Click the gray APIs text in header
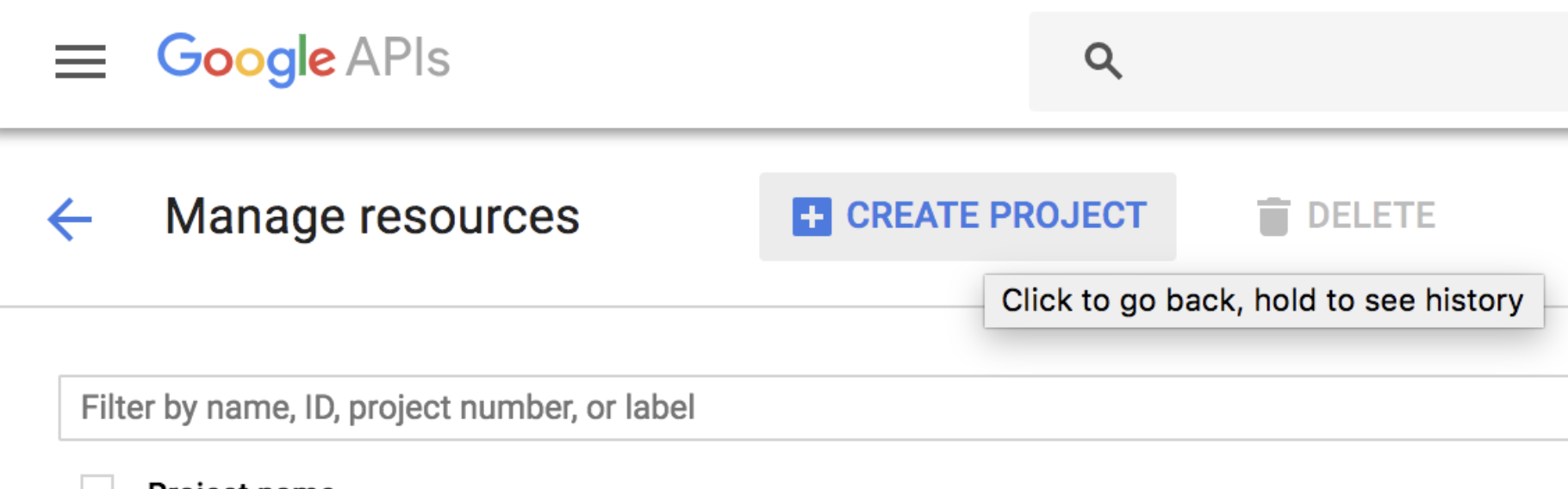The image size is (1568, 489). pos(398,59)
